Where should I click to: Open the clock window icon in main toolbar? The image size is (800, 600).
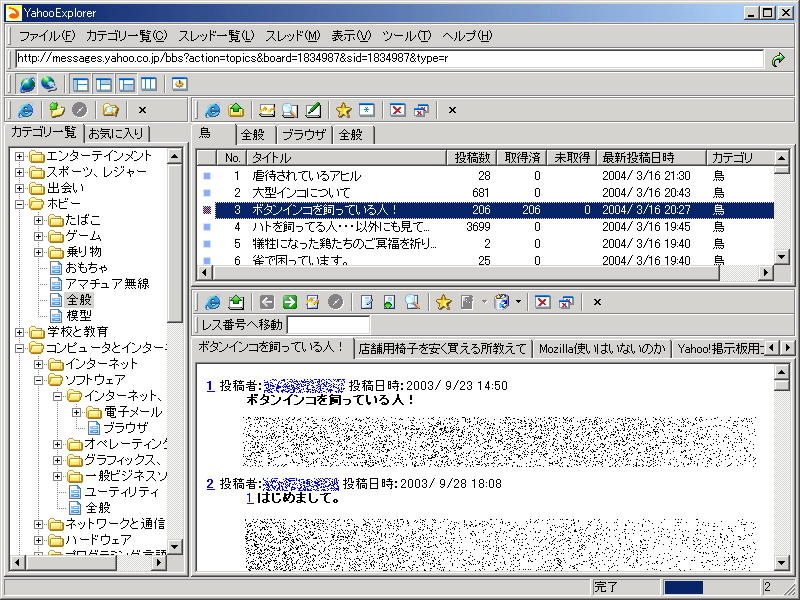click(179, 84)
